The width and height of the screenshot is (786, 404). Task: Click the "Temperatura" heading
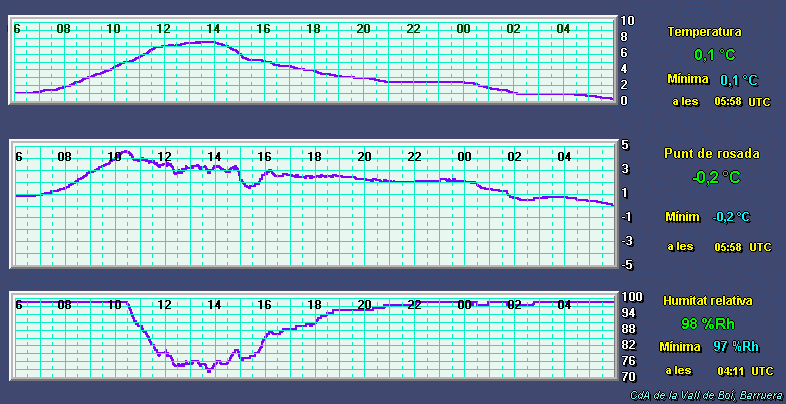pos(704,32)
